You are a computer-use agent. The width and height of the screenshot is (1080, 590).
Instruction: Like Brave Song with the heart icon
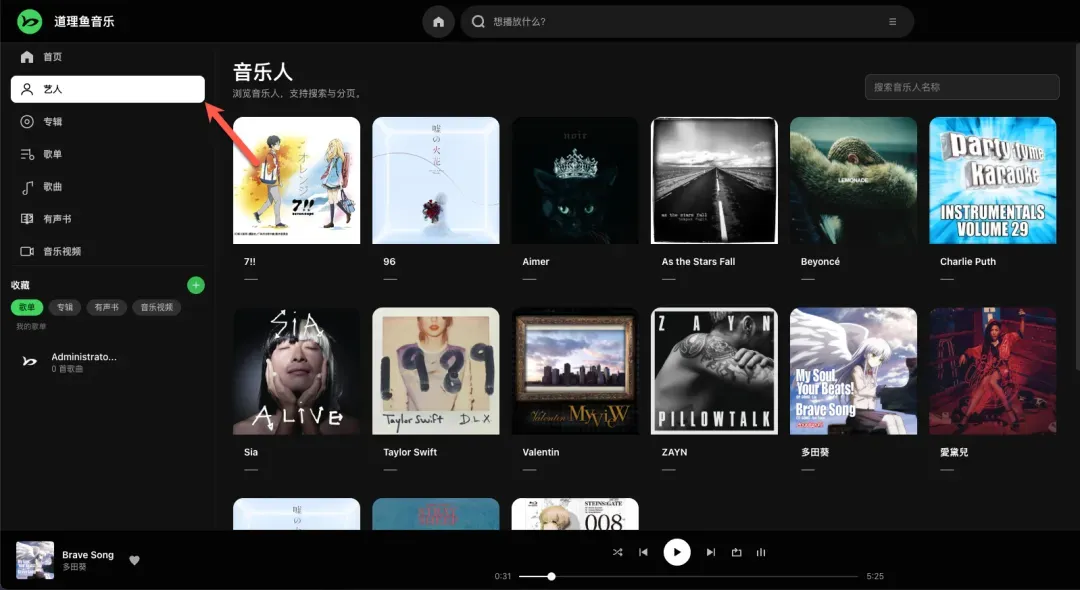tap(135, 561)
